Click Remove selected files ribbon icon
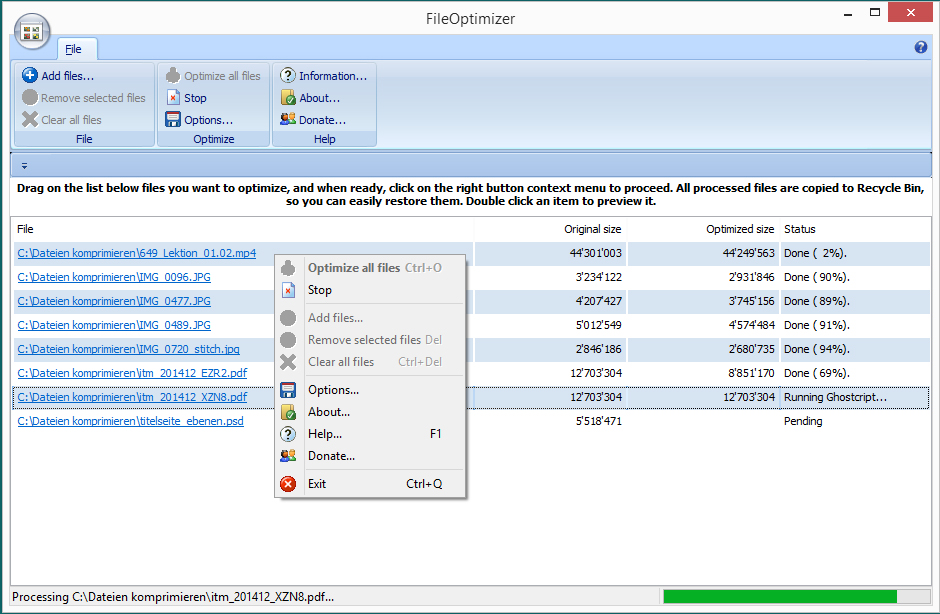The width and height of the screenshot is (940, 614). click(30, 97)
